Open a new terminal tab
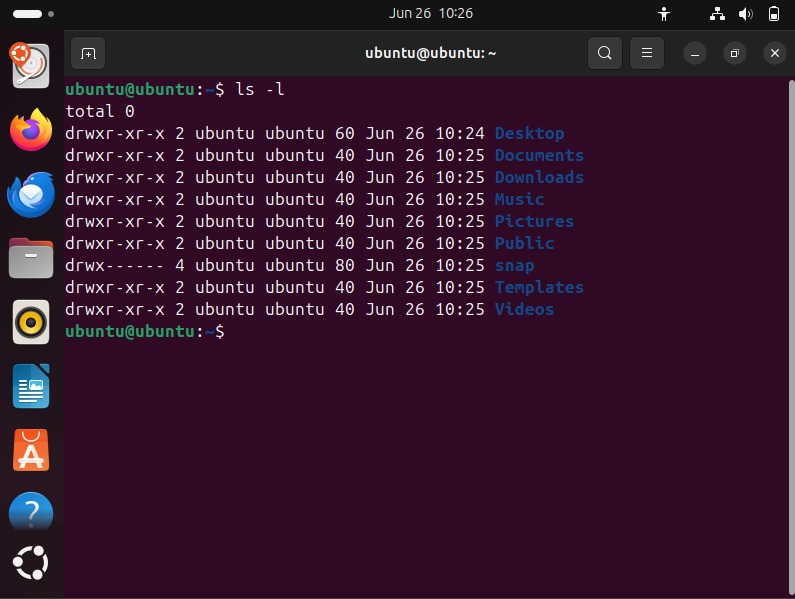The height and width of the screenshot is (599, 795). [x=88, y=53]
